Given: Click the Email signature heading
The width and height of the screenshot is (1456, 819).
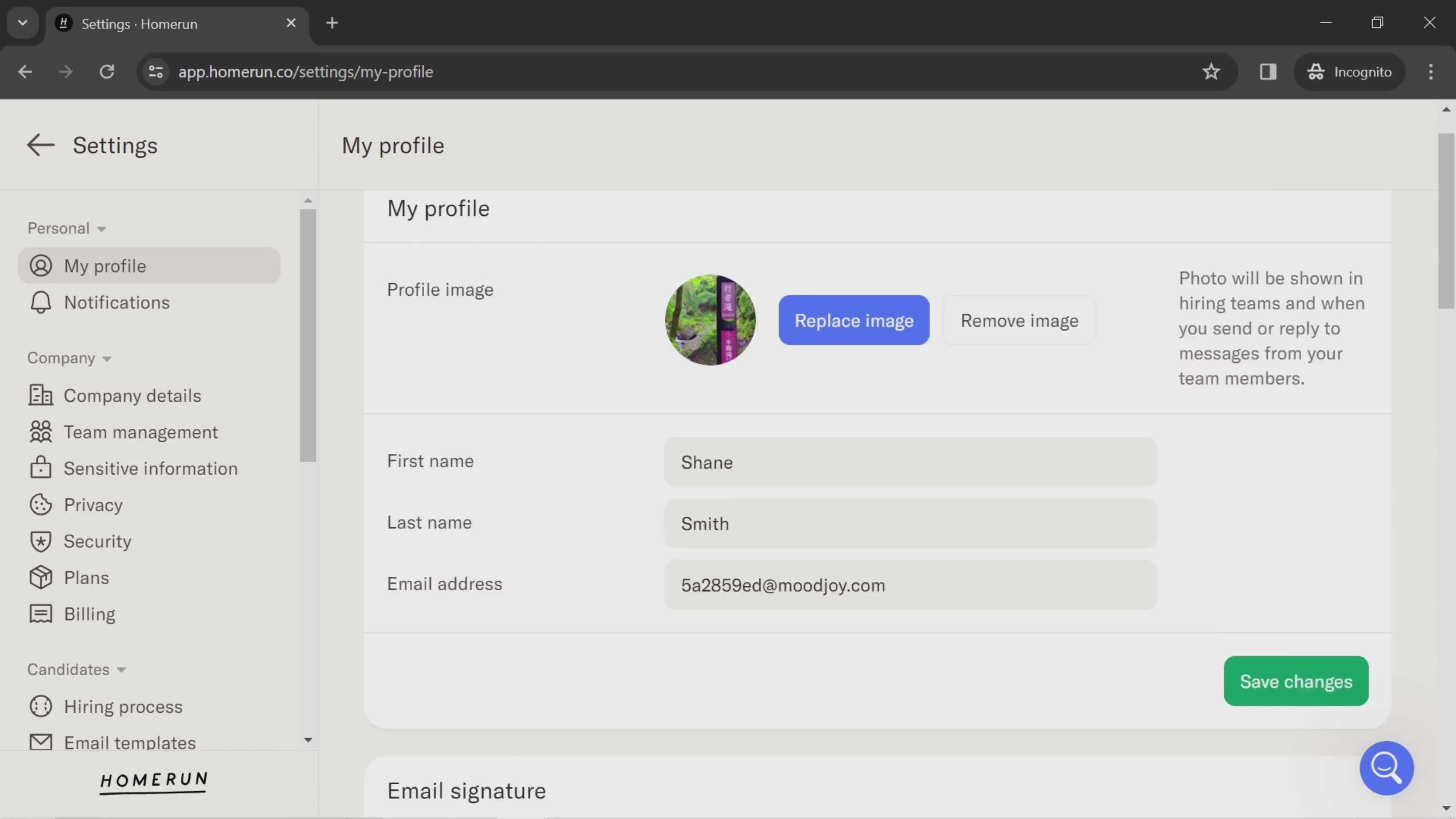Looking at the screenshot, I should click(466, 791).
